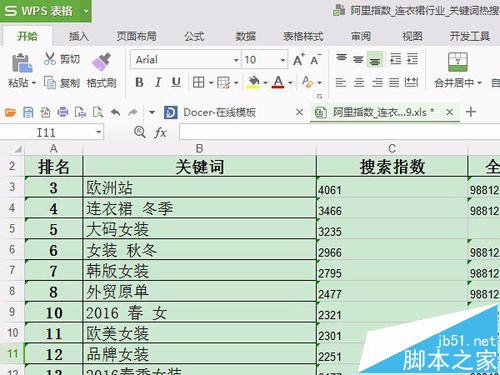Add a new document tab

[471, 112]
